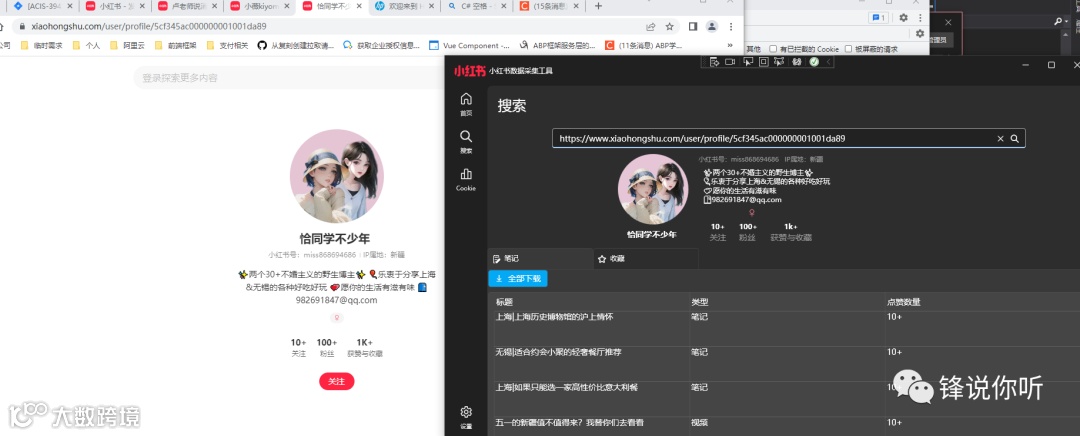Open the DevTools network settings gear

(x=920, y=33)
